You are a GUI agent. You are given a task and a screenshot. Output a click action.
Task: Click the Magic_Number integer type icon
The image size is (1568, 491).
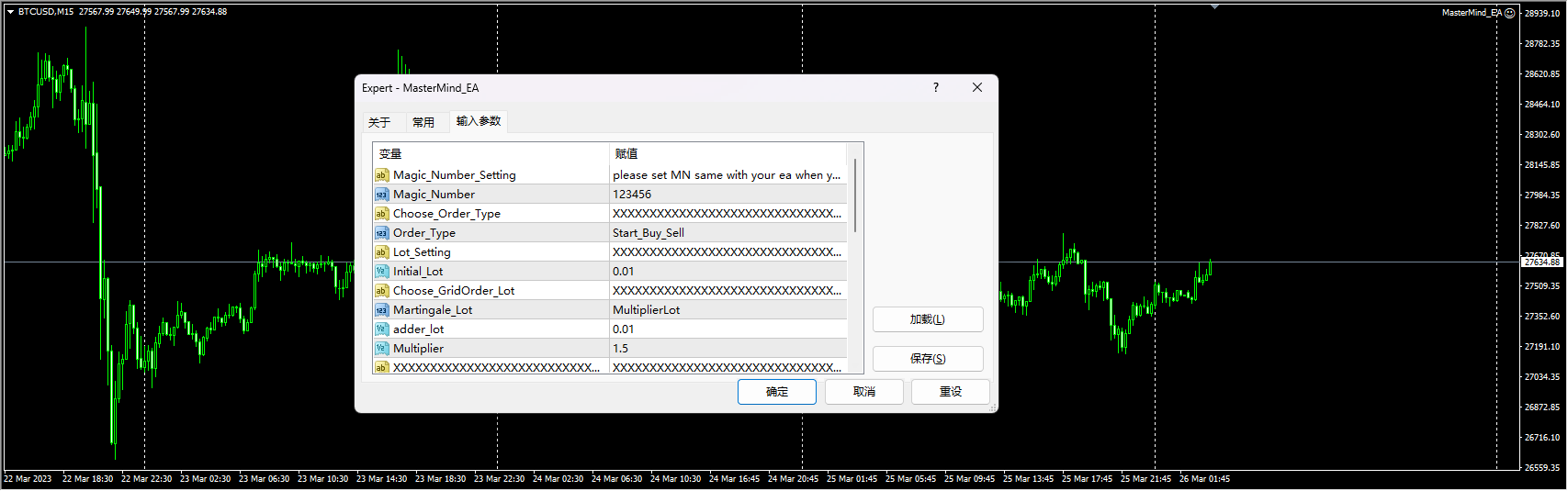(381, 195)
